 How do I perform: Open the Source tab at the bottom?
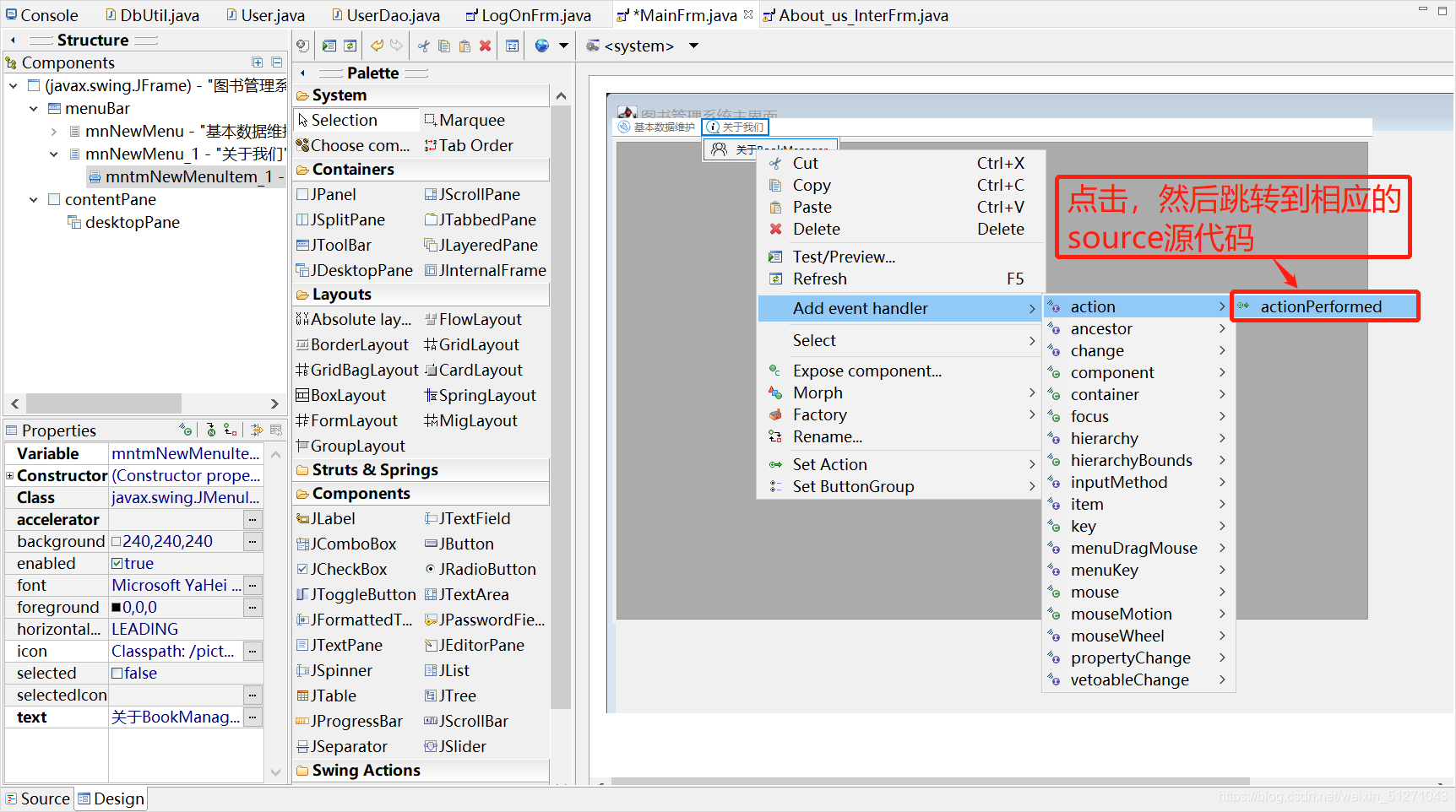pyautogui.click(x=38, y=798)
